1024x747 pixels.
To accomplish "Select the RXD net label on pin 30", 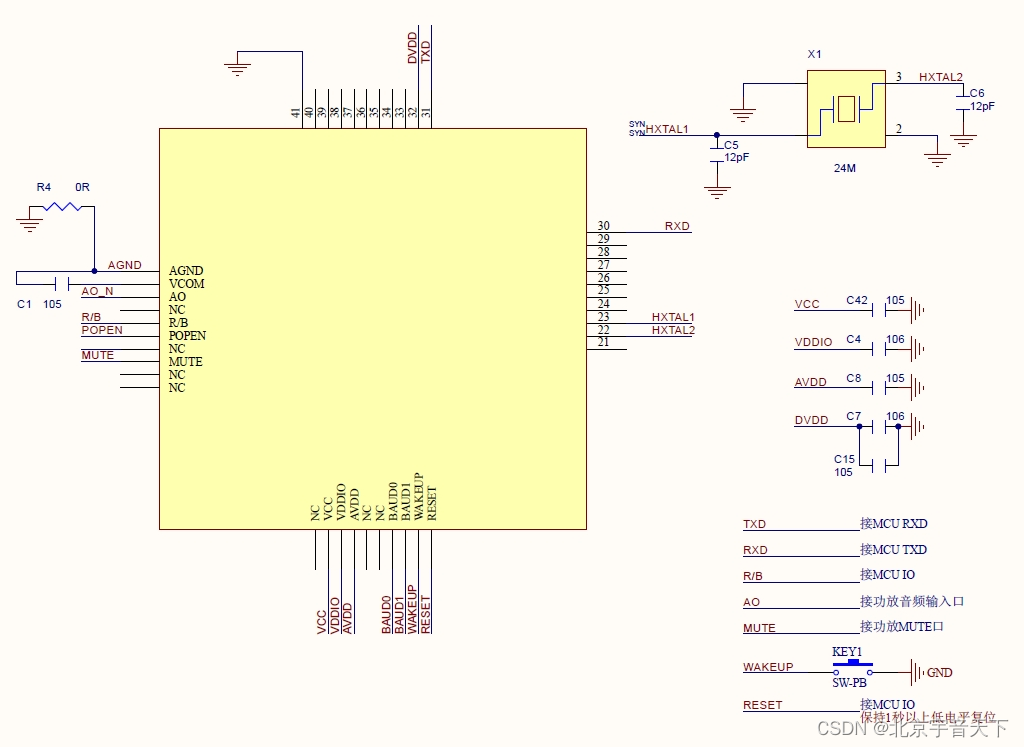I will point(677,226).
